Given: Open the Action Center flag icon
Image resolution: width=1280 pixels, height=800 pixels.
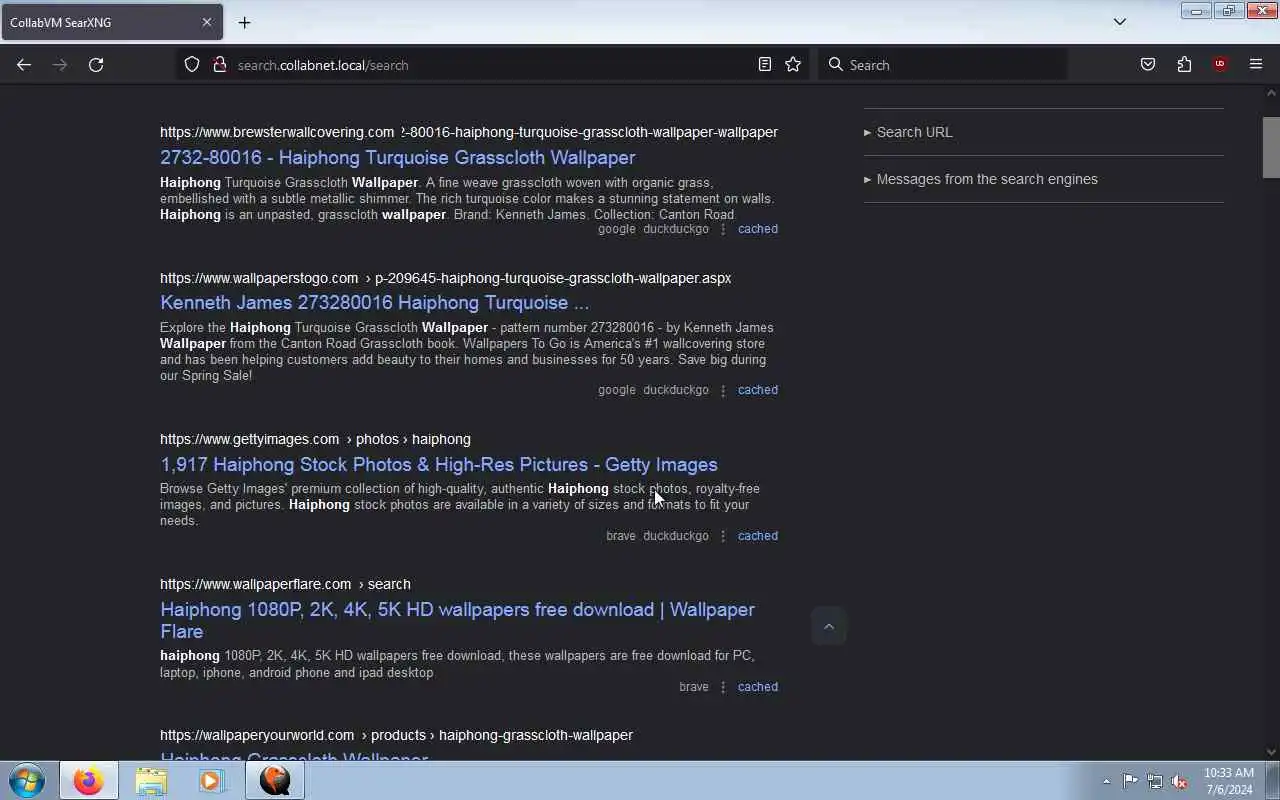Looking at the screenshot, I should (1130, 781).
